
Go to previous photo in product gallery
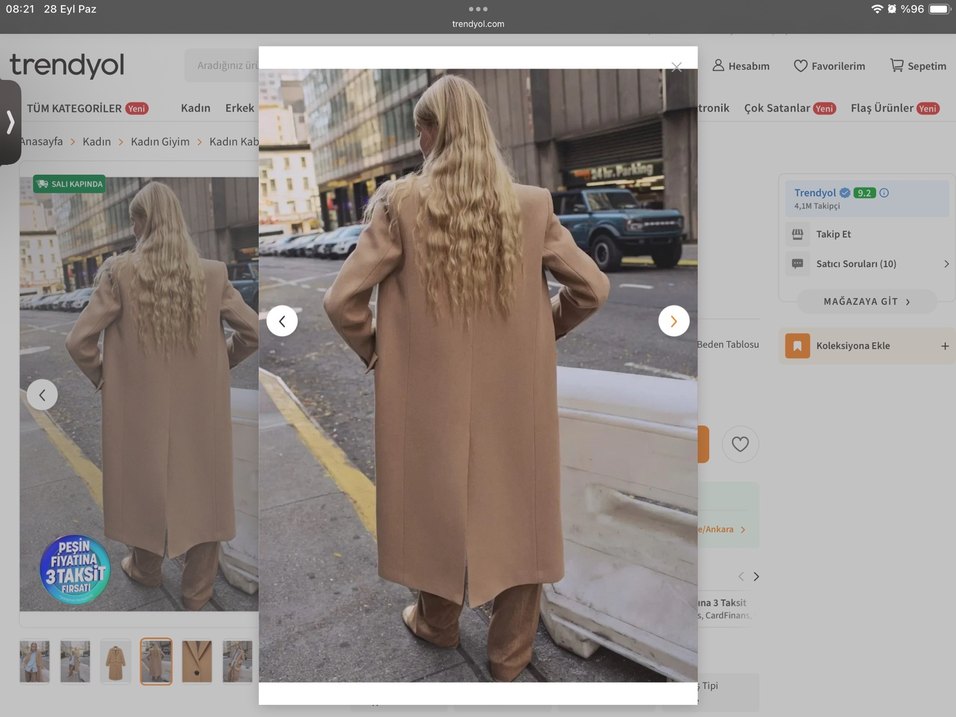click(42, 394)
